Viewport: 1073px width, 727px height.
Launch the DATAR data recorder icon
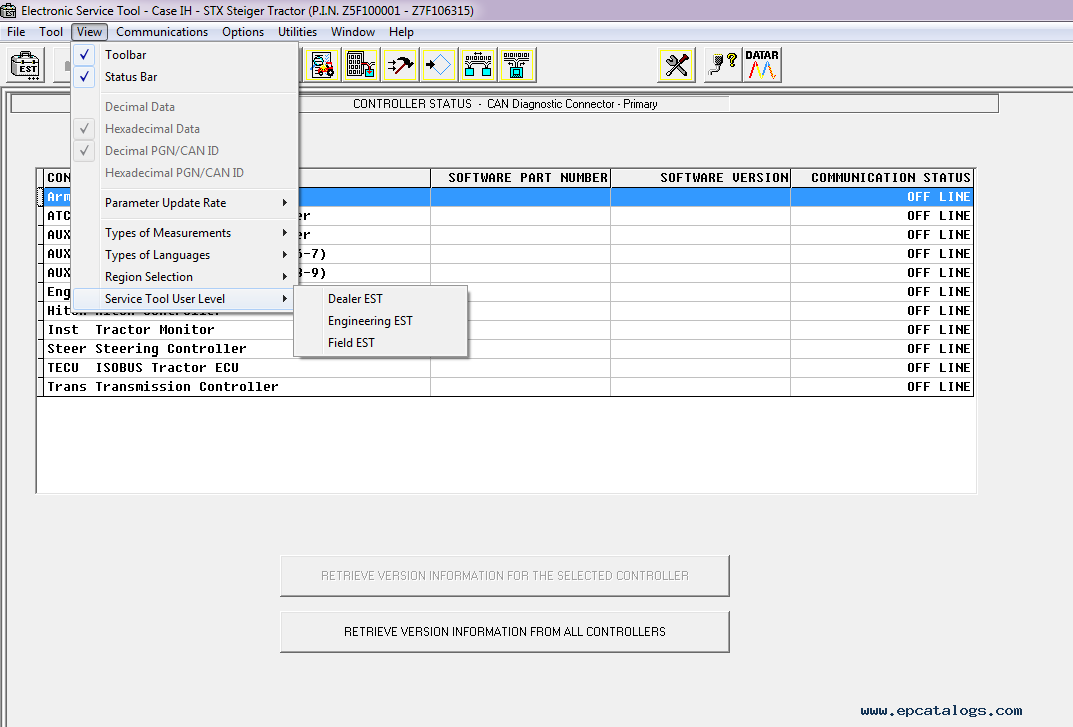pos(762,64)
